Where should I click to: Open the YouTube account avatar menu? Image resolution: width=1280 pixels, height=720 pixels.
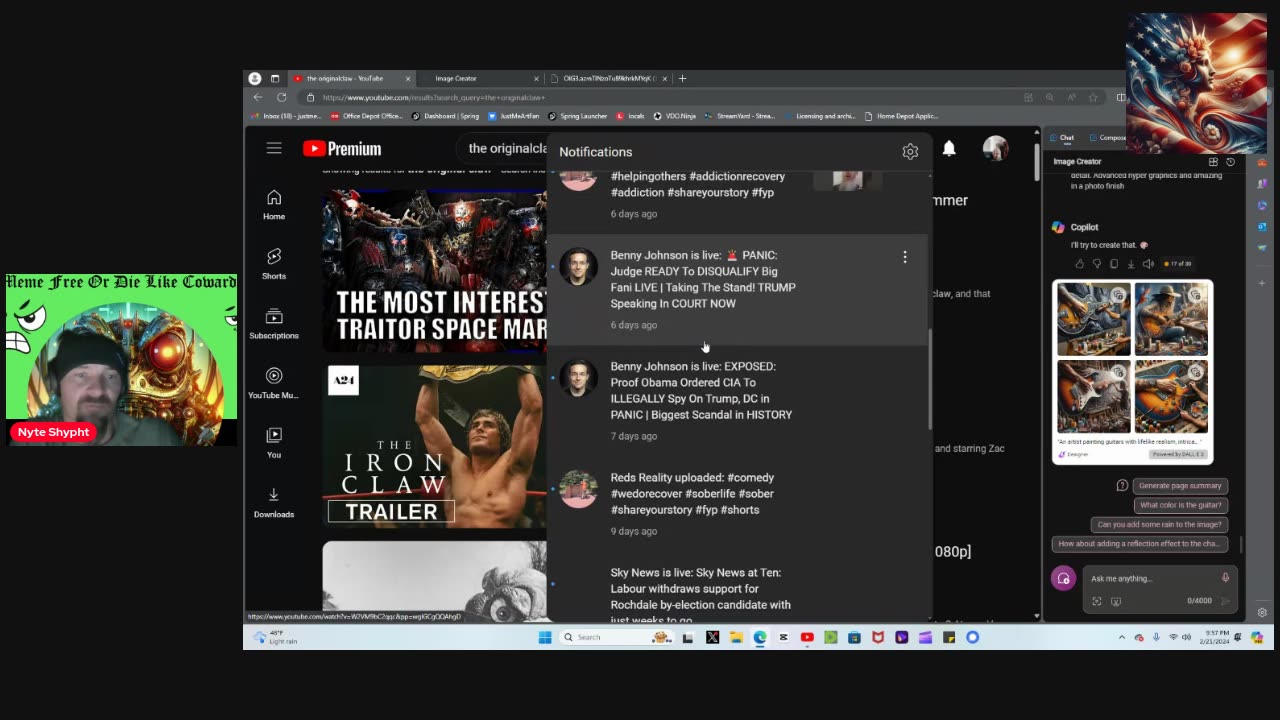click(x=995, y=148)
